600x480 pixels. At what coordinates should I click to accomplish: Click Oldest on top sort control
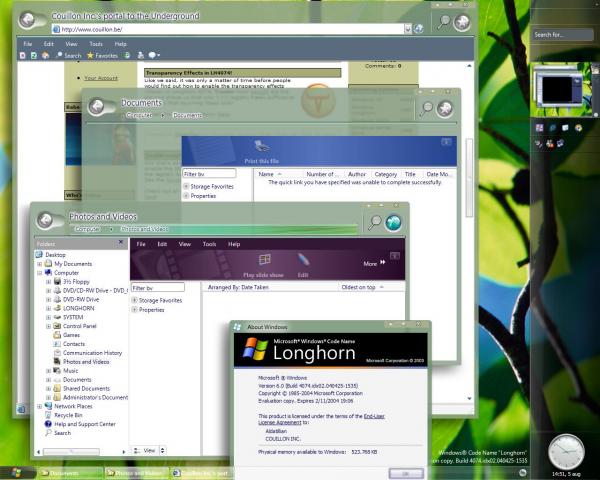(362, 287)
